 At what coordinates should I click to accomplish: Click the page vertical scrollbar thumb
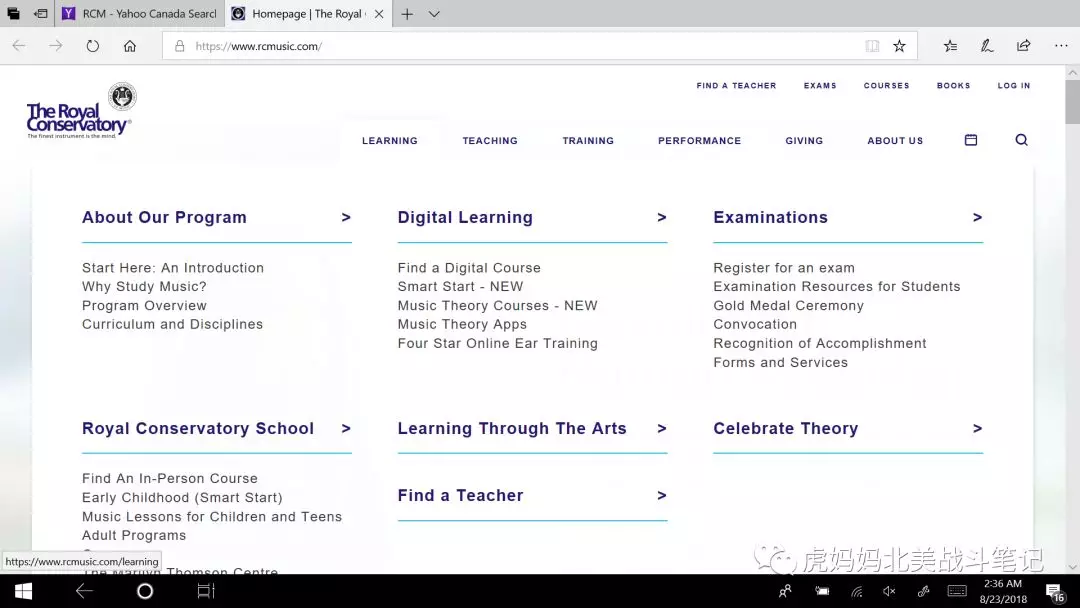click(x=1072, y=101)
